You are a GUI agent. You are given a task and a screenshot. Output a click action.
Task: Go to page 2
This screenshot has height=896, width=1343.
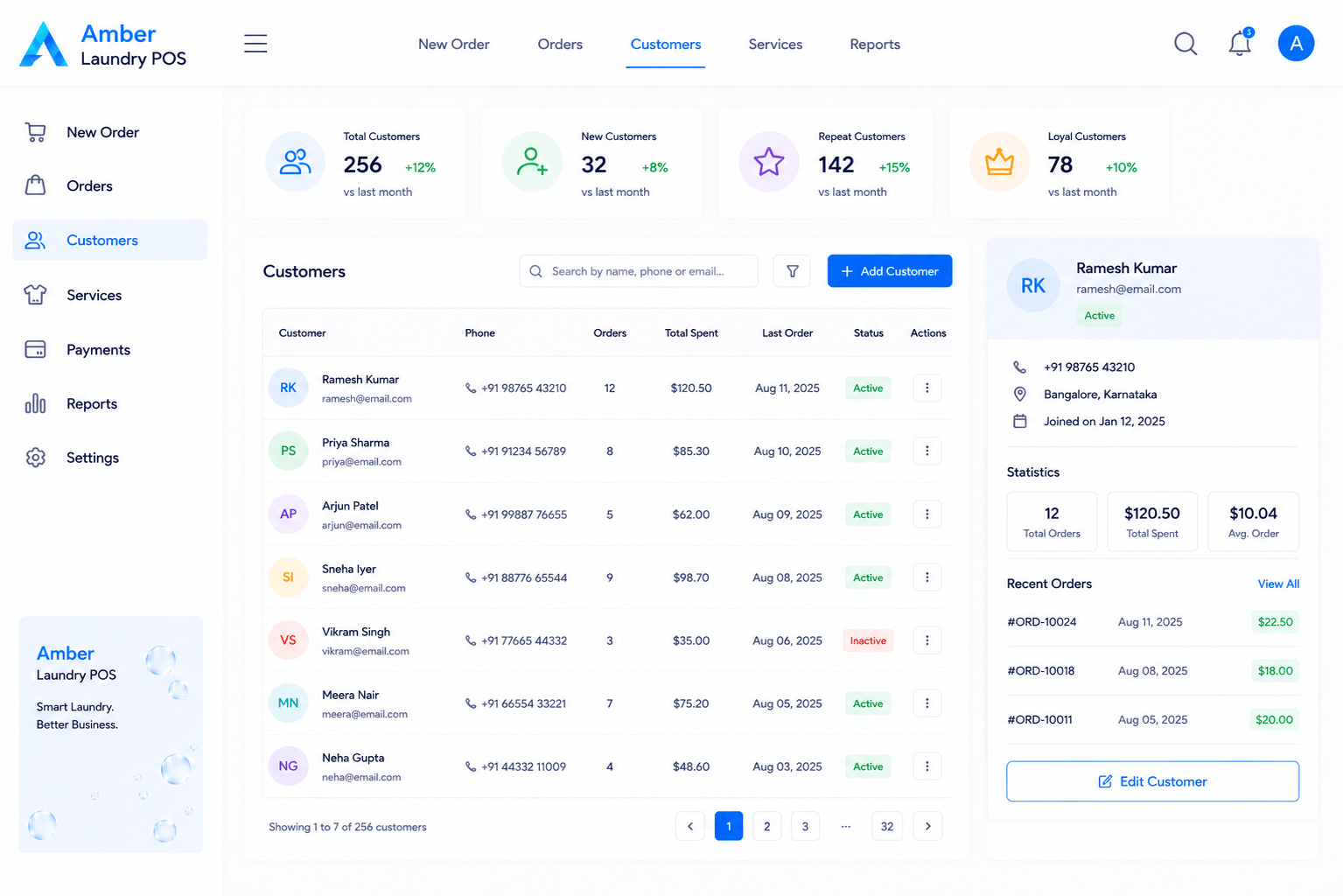(767, 826)
